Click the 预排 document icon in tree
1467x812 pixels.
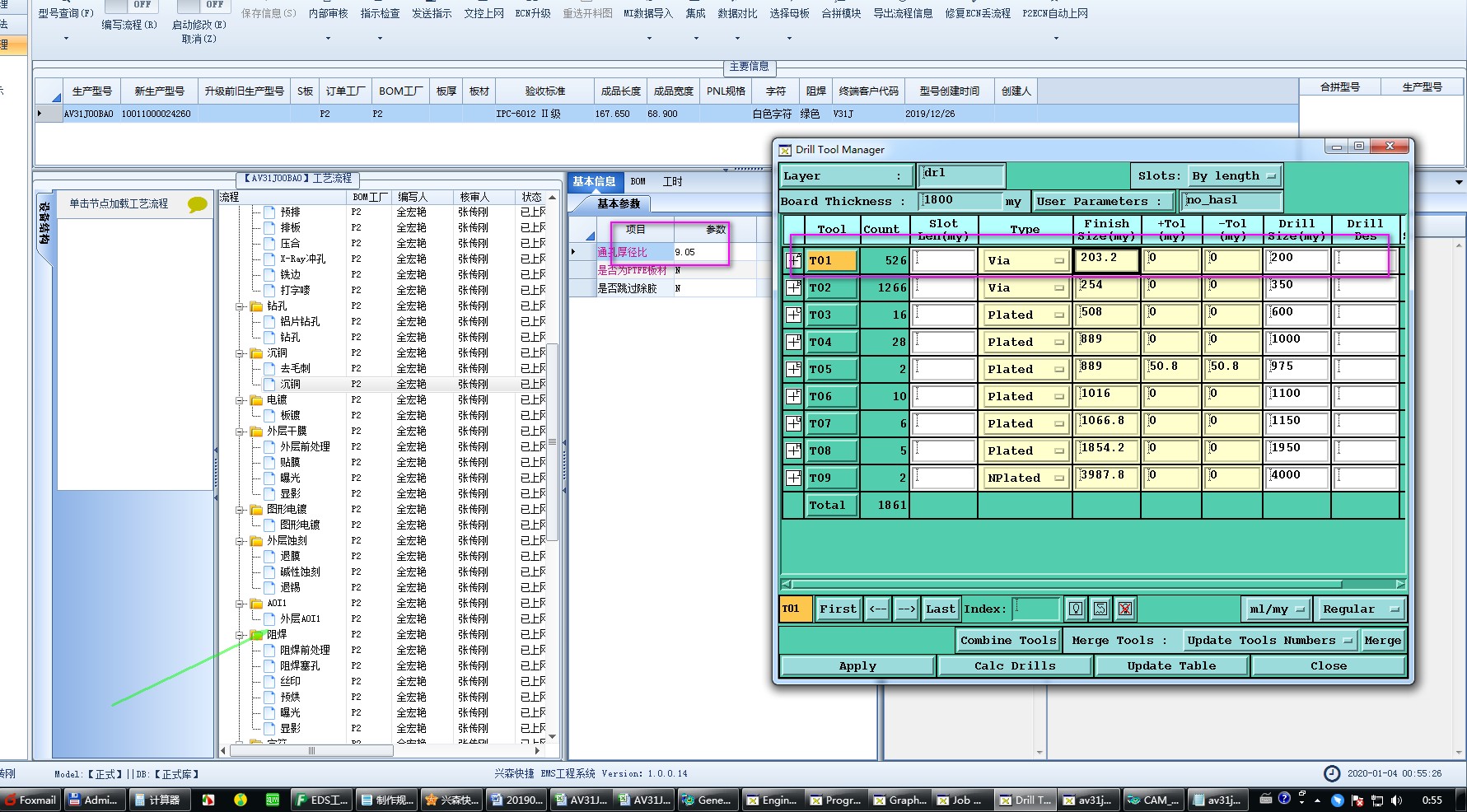pyautogui.click(x=269, y=212)
